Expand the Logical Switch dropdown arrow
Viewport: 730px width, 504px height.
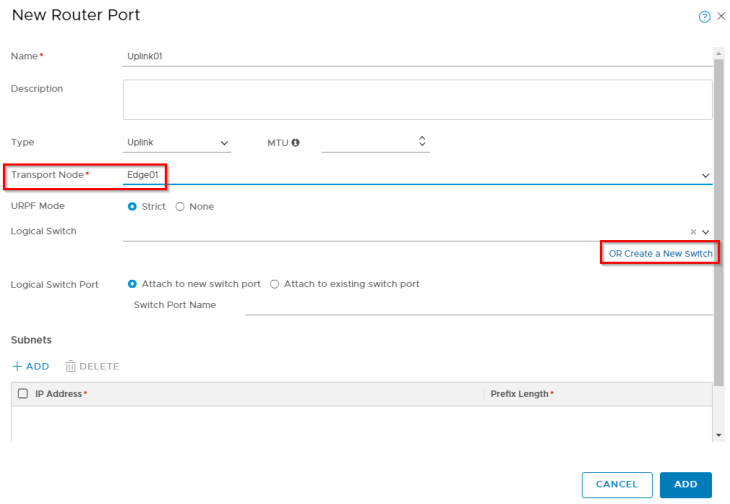coord(706,232)
